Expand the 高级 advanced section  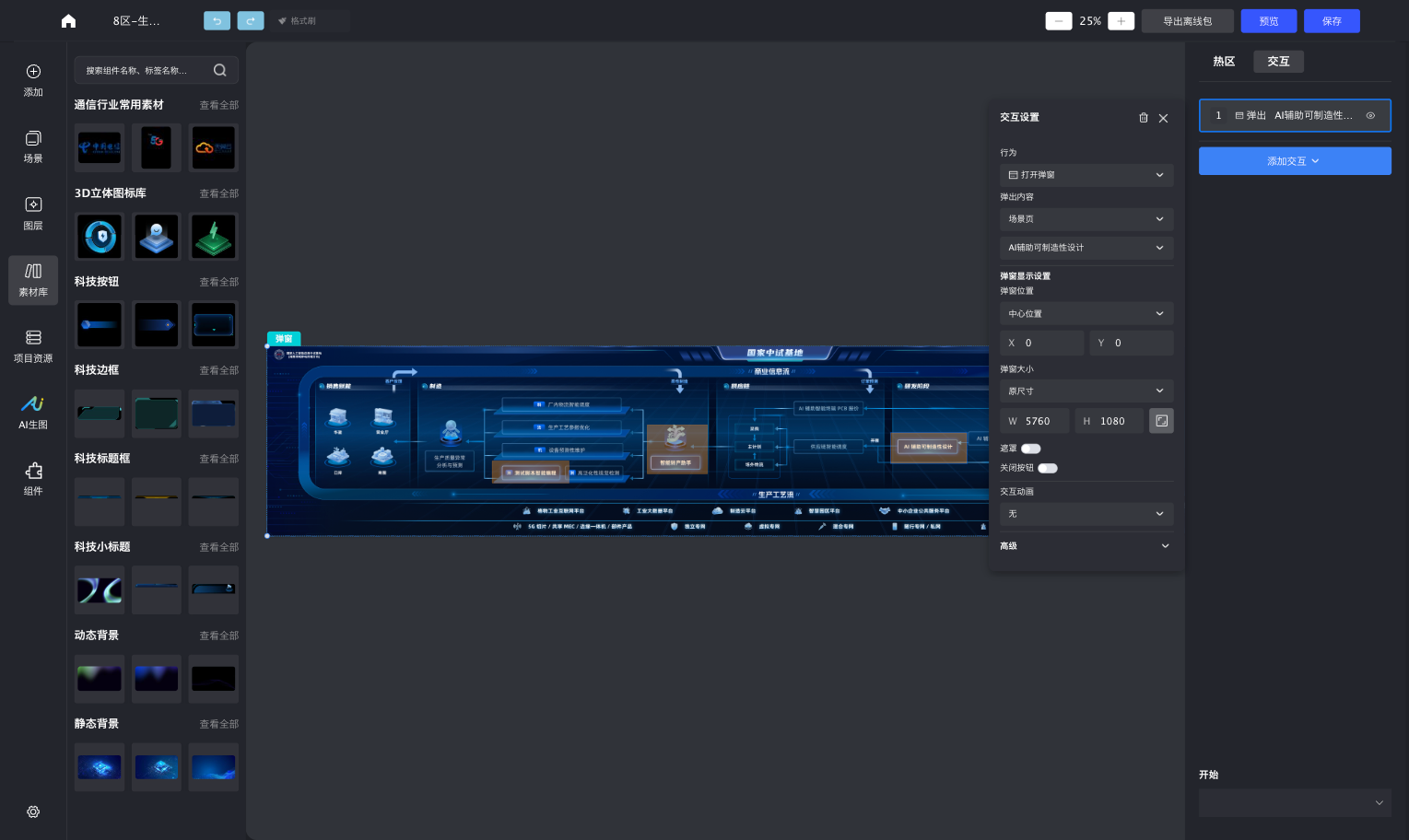1086,546
